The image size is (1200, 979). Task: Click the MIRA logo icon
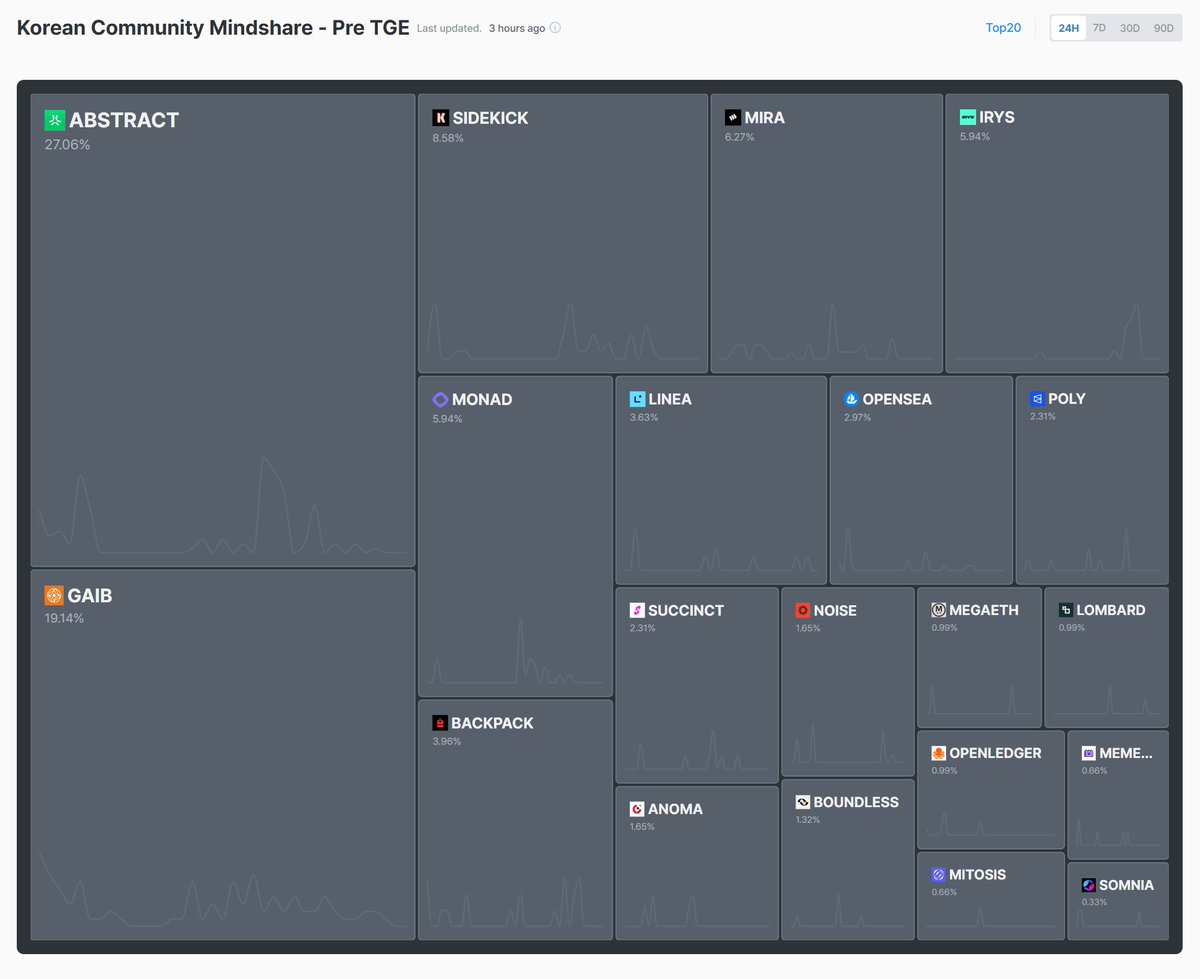click(733, 118)
